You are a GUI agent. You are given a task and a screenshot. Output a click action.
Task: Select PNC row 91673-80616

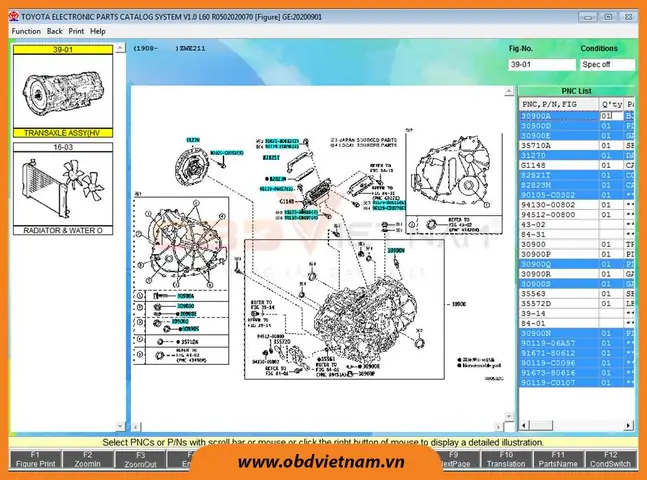pyautogui.click(x=577, y=373)
